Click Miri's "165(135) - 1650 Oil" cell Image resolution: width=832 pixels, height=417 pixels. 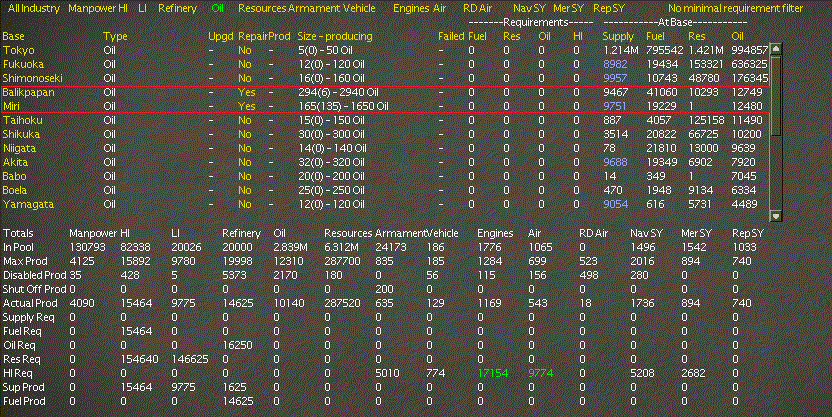click(x=343, y=106)
